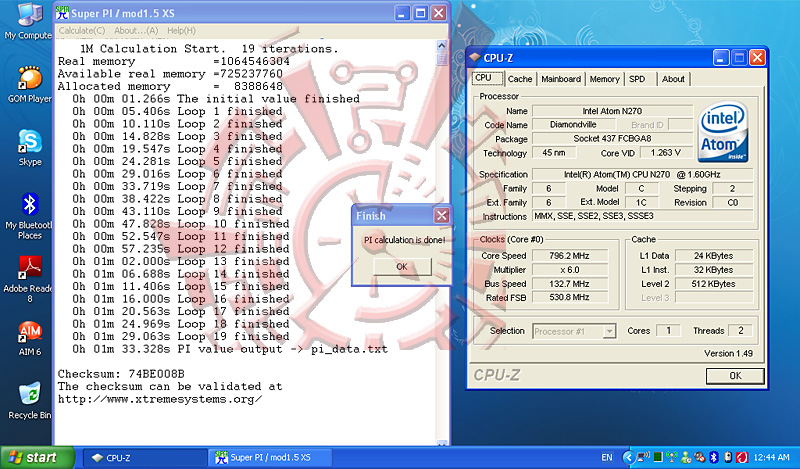
Task: Click the xtremesystems.org URL text in Super PI
Action: 160,399
